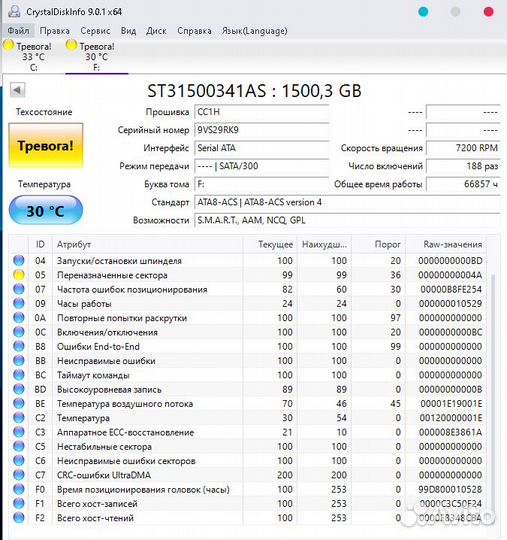This screenshot has width=507, height=540.
Task: Click blue status icon for attribute F2
Action: click(19, 518)
